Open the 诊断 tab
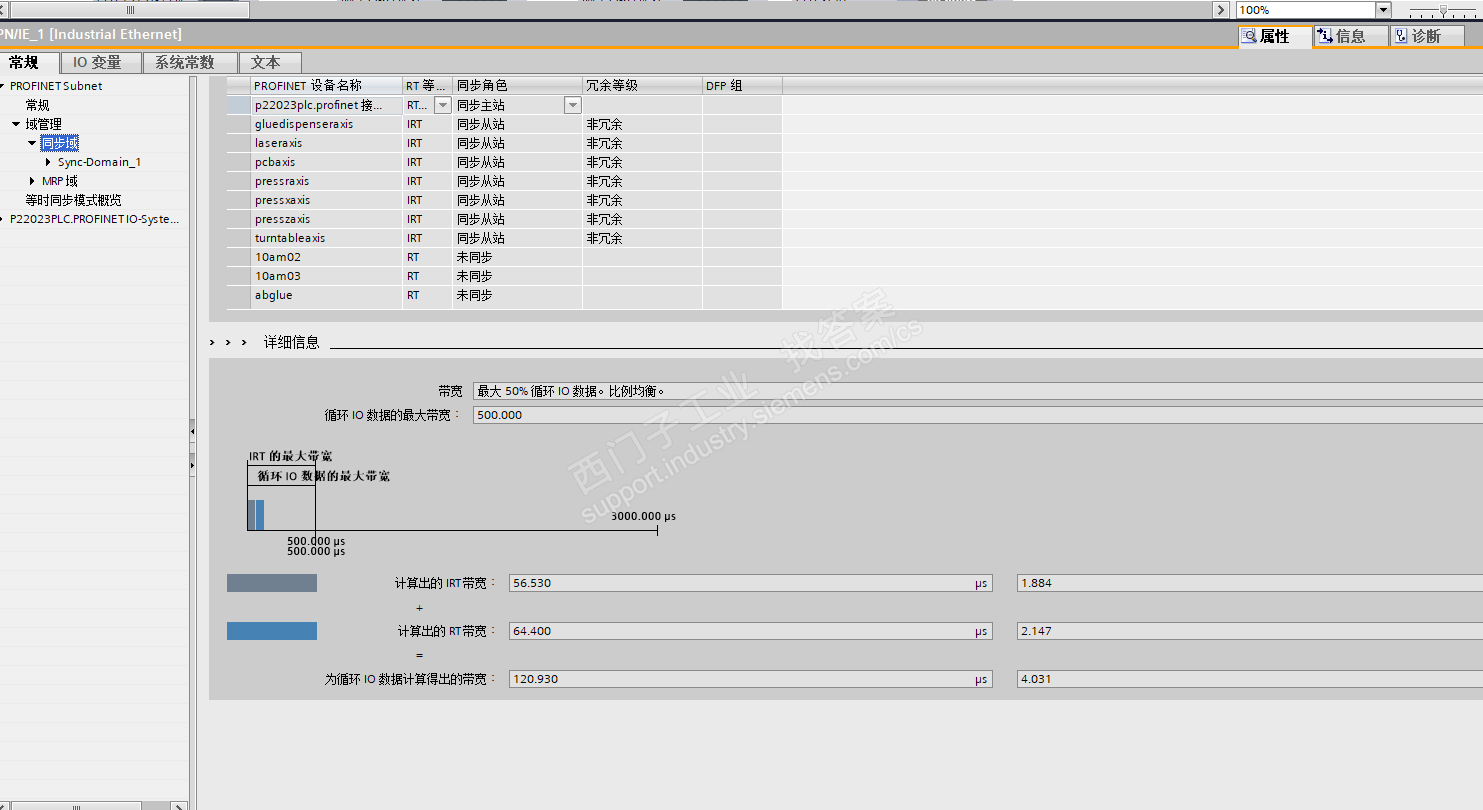Image resolution: width=1483 pixels, height=810 pixels. point(1427,36)
